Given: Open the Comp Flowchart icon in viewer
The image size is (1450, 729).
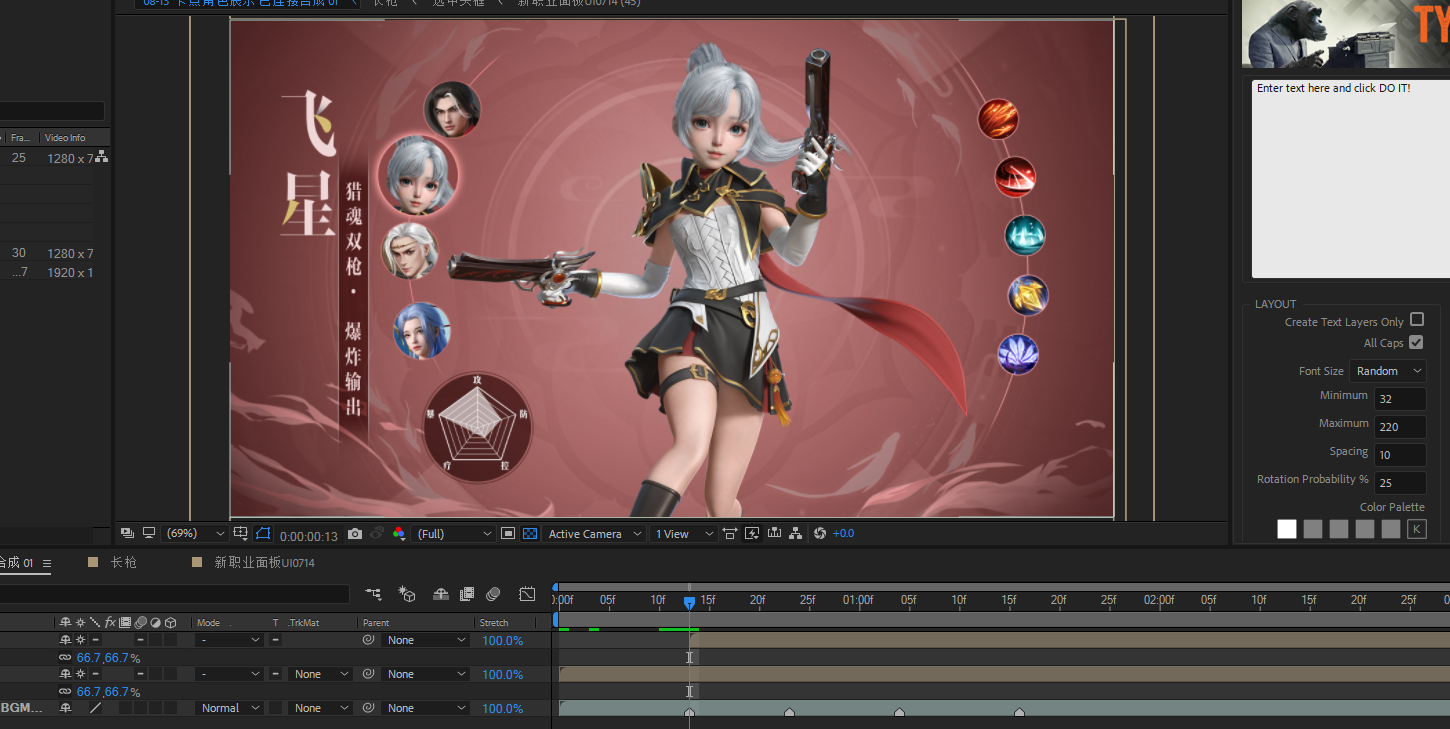Looking at the screenshot, I should pyautogui.click(x=795, y=534).
